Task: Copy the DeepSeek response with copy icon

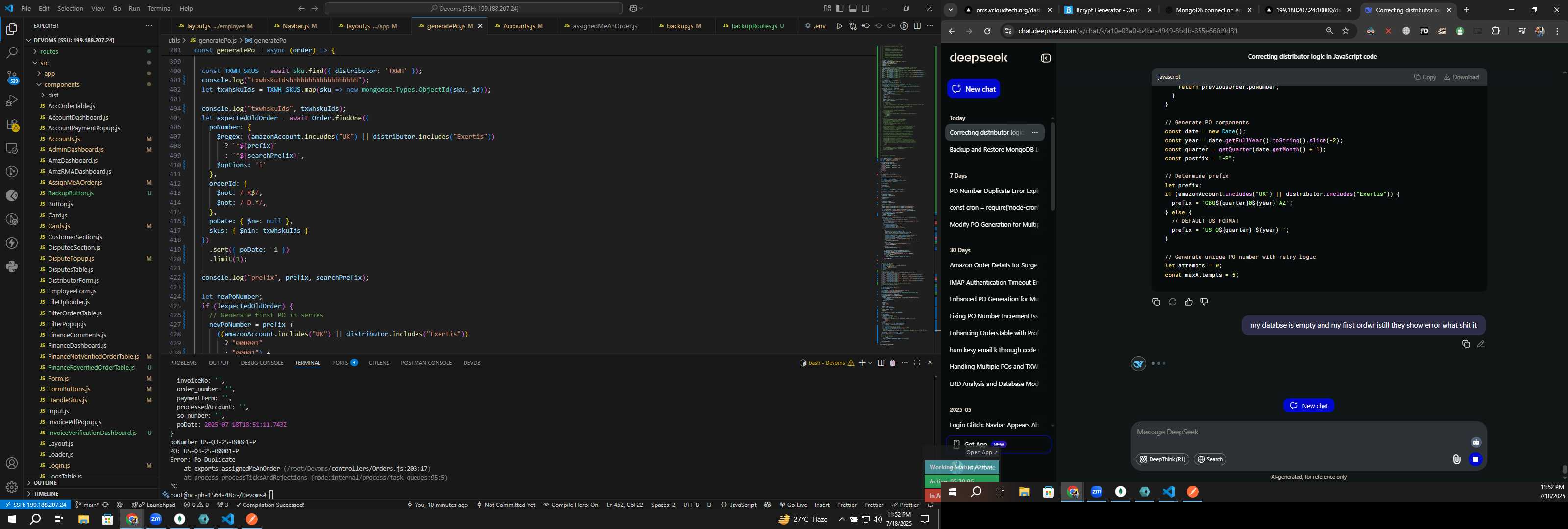Action: pyautogui.click(x=1156, y=302)
